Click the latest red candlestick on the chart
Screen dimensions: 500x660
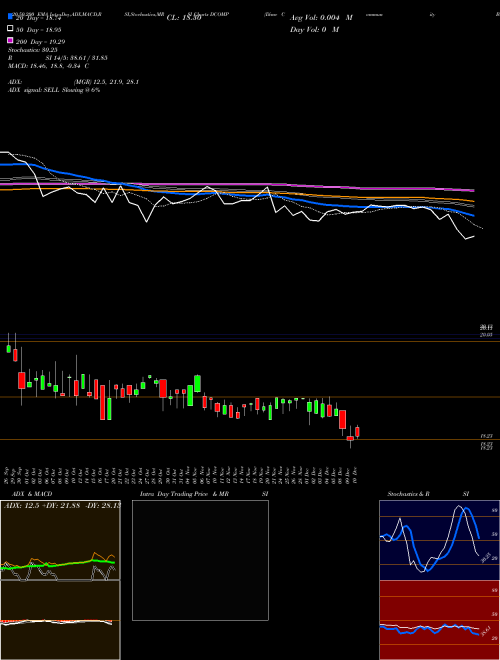point(357,432)
